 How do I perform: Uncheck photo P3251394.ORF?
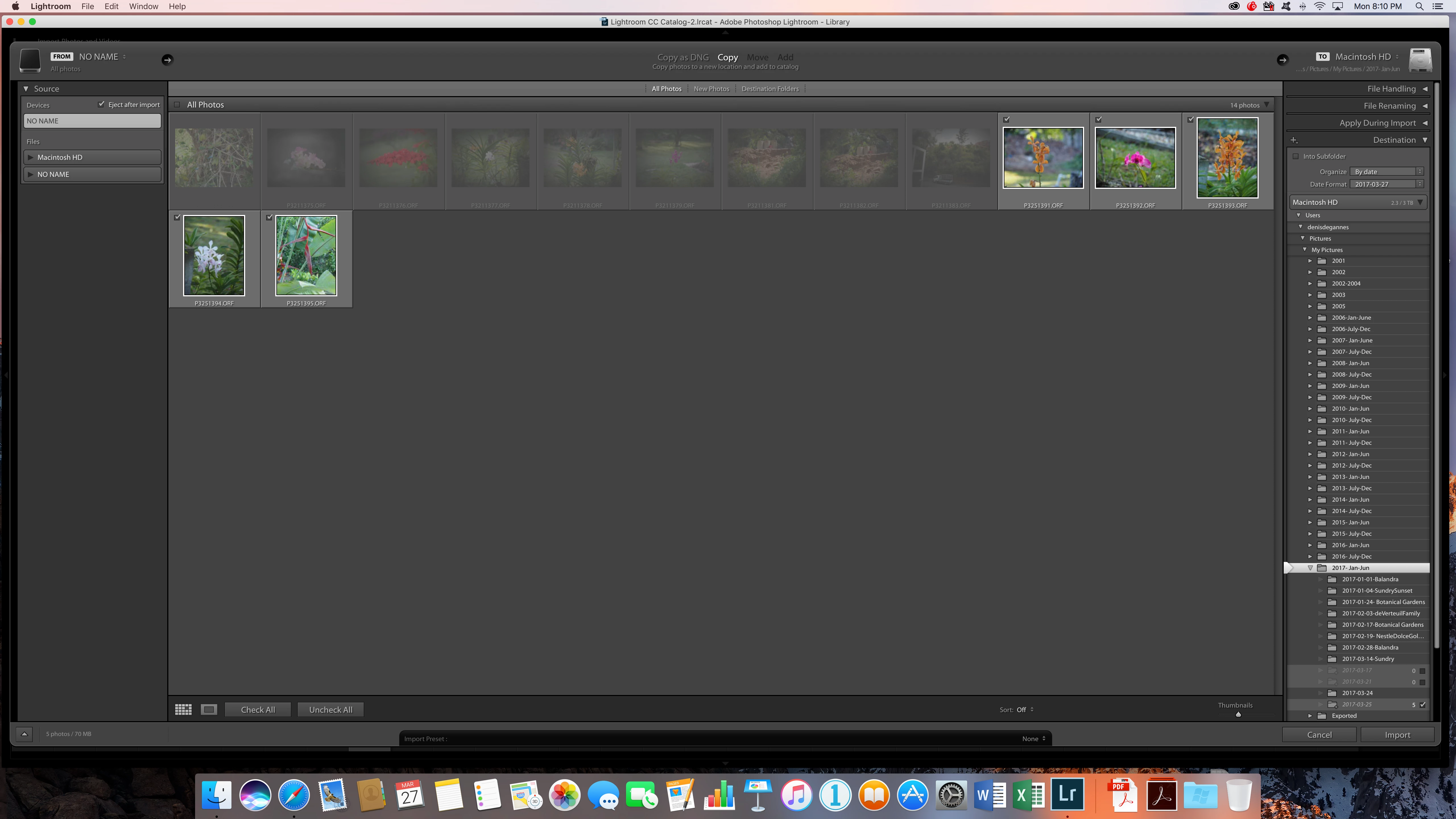click(x=177, y=218)
